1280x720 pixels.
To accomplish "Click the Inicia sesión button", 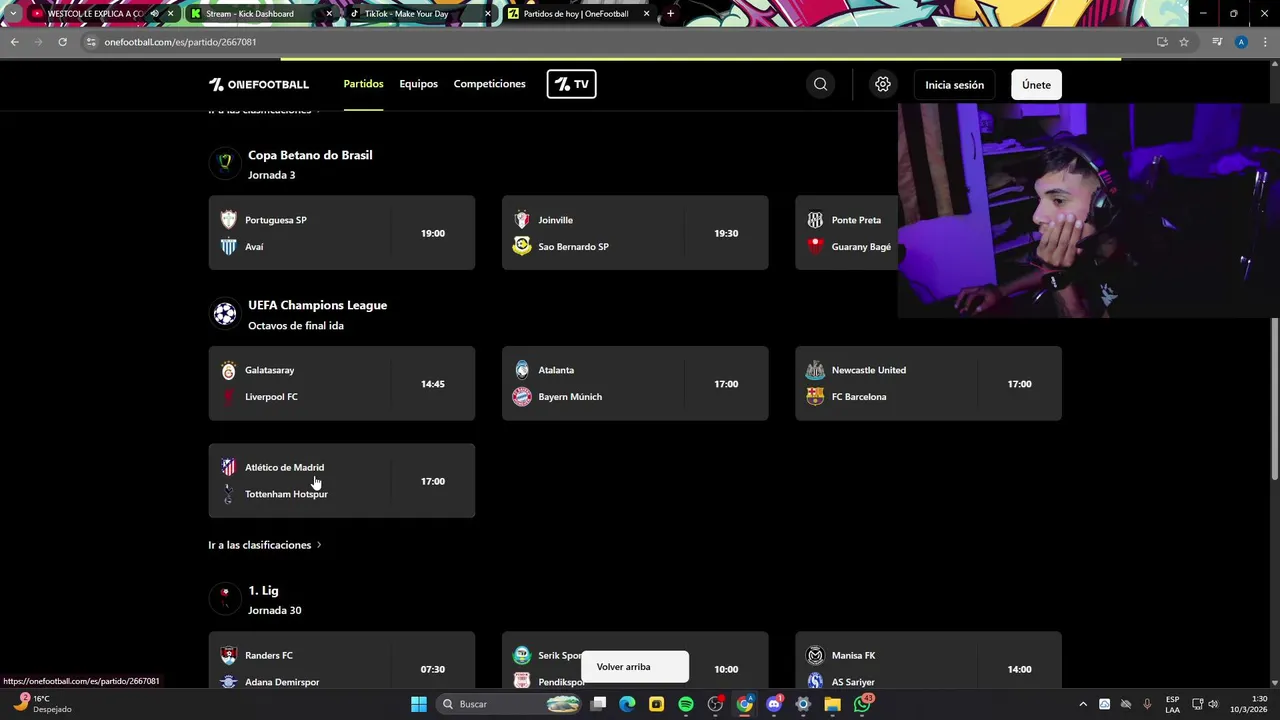I will point(954,85).
